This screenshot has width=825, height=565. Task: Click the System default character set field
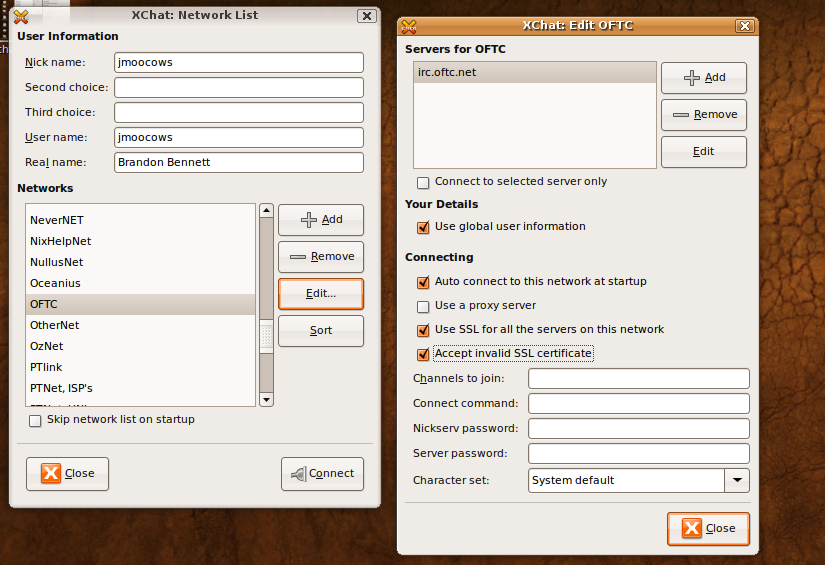tap(626, 480)
